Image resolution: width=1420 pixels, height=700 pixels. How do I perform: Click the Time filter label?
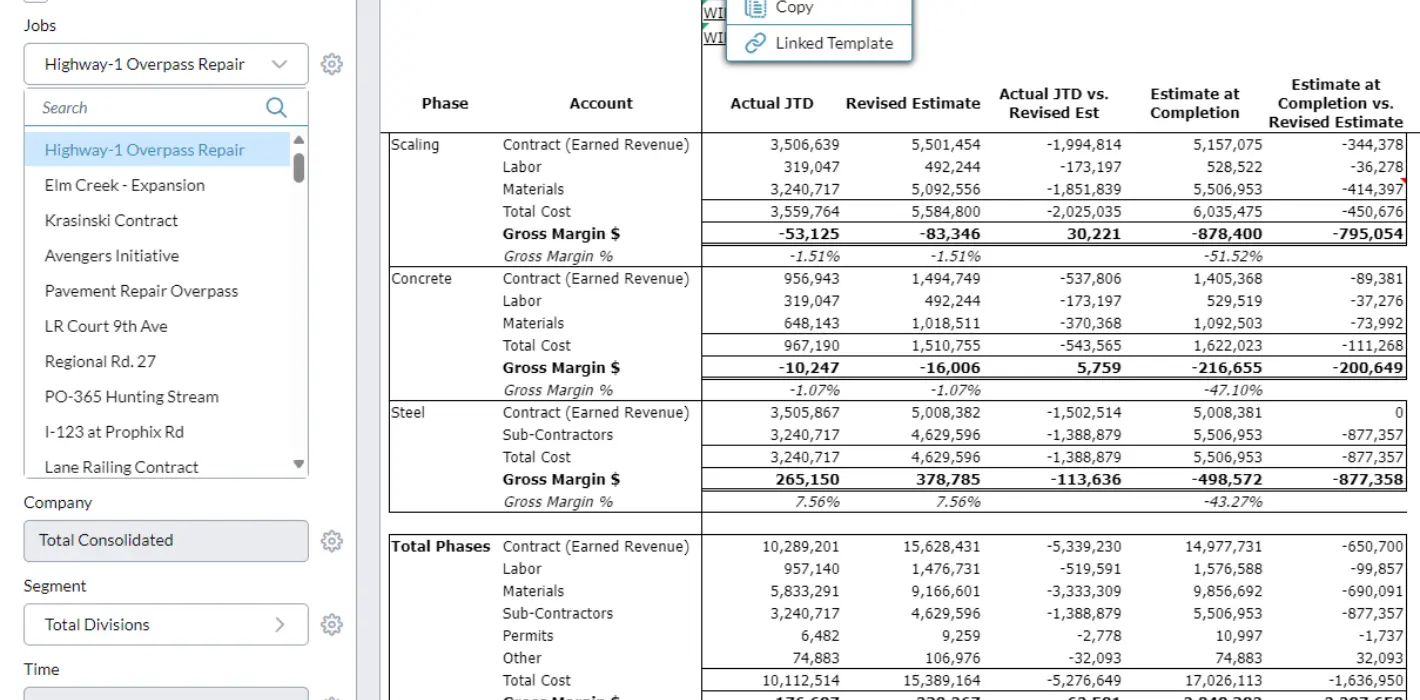[41, 669]
